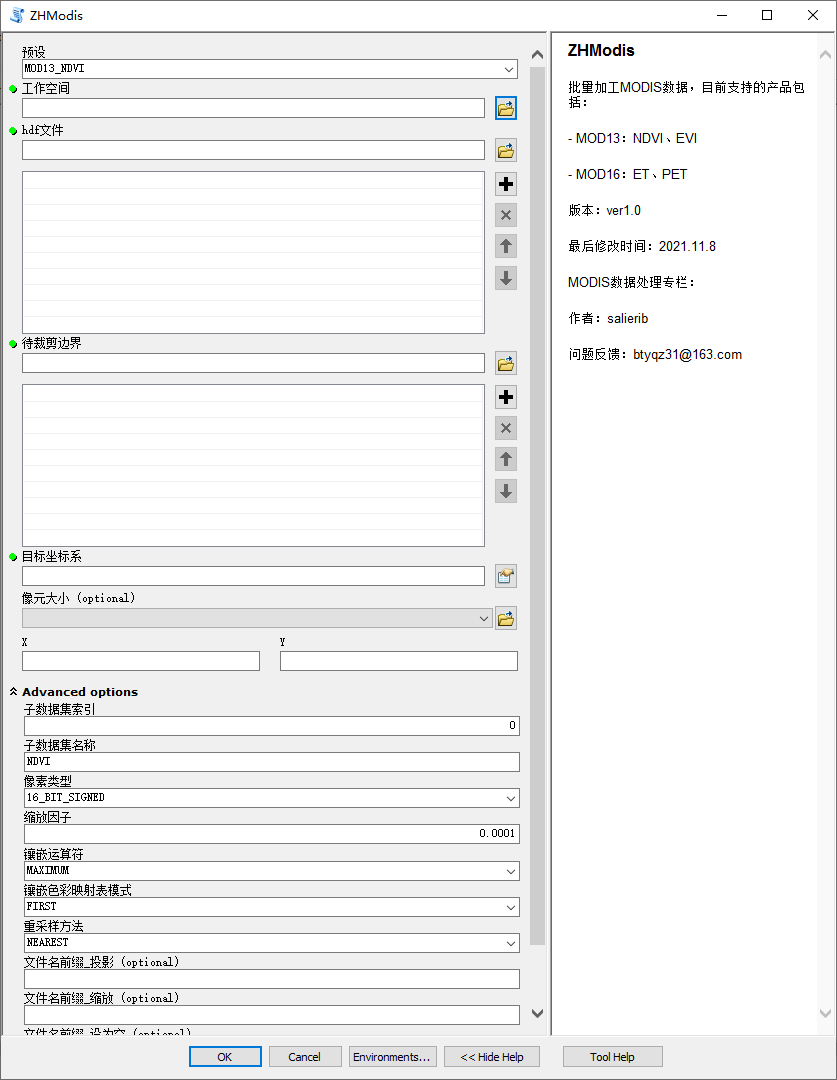Click the ZHModis script icon in the title bar
The image size is (837, 1080).
pos(17,15)
